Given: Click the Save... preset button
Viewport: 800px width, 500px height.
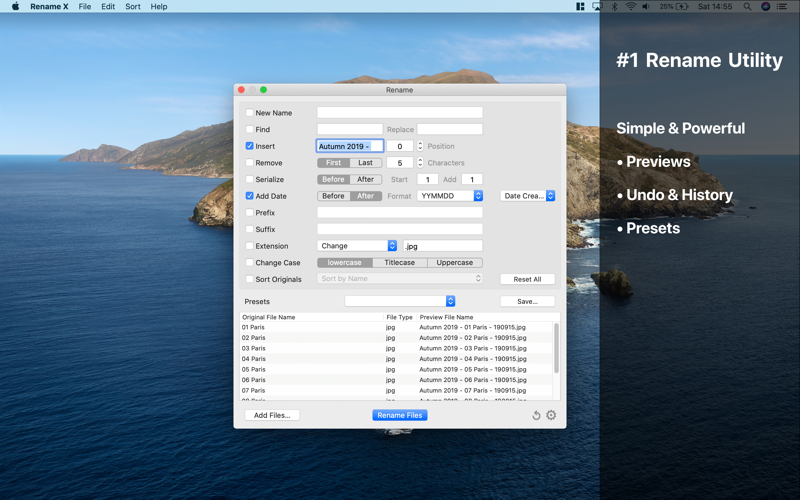Looking at the screenshot, I should pos(527,302).
